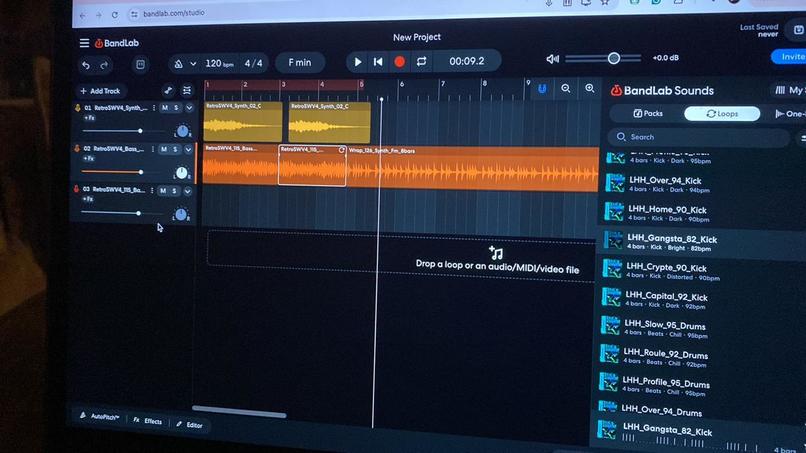Viewport: 806px width, 453px height.
Task: Switch to the One-shots tab
Action: 789,114
